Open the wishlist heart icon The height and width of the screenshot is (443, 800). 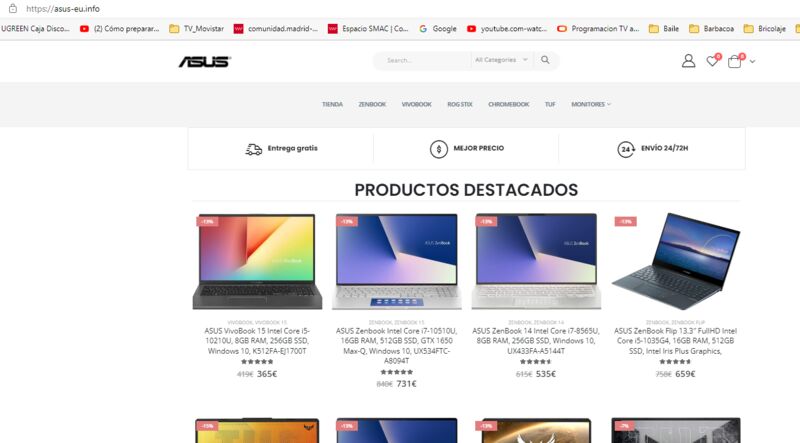712,61
